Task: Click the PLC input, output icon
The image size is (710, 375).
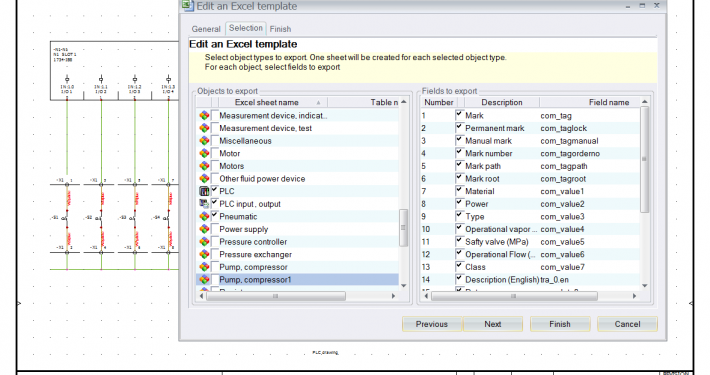Action: 204,204
